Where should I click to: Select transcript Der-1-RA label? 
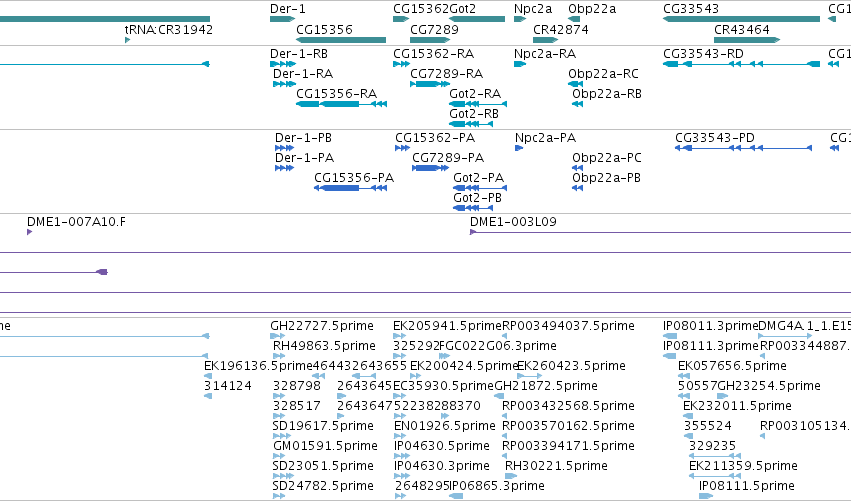303,74
